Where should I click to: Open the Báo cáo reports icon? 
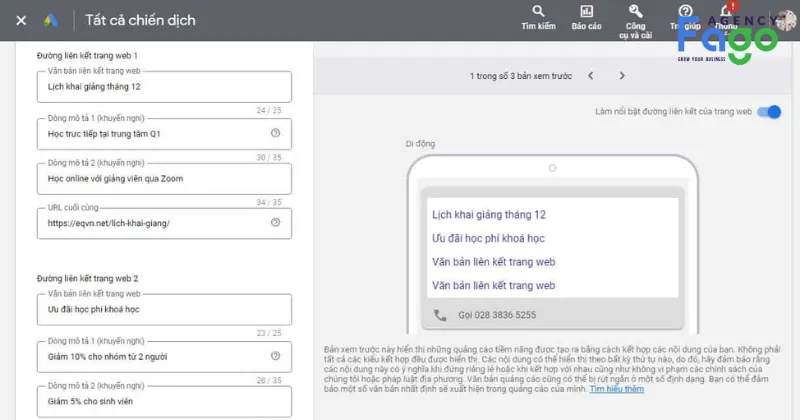click(x=586, y=18)
